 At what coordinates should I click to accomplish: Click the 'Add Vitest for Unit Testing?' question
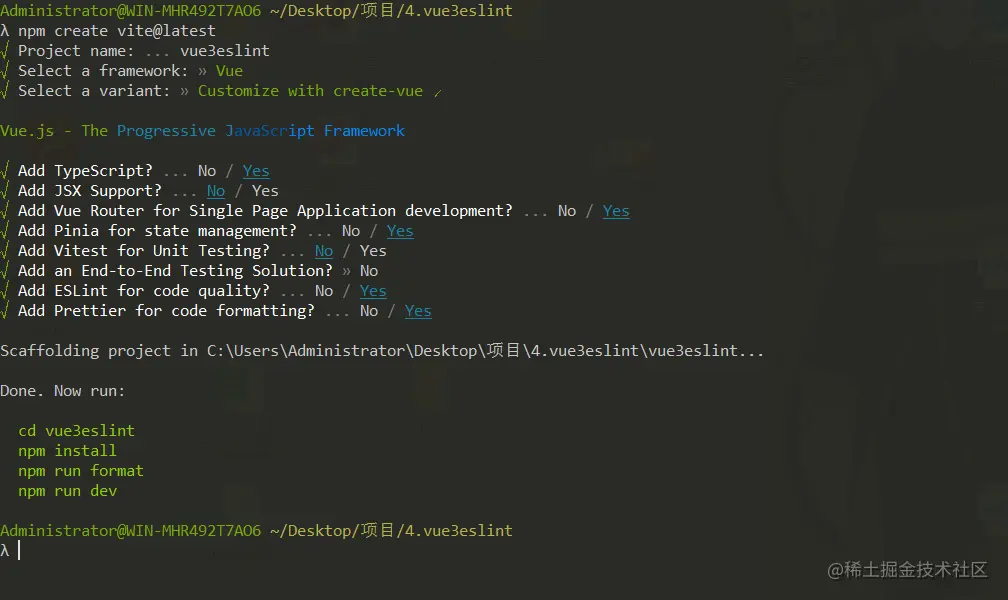click(144, 251)
